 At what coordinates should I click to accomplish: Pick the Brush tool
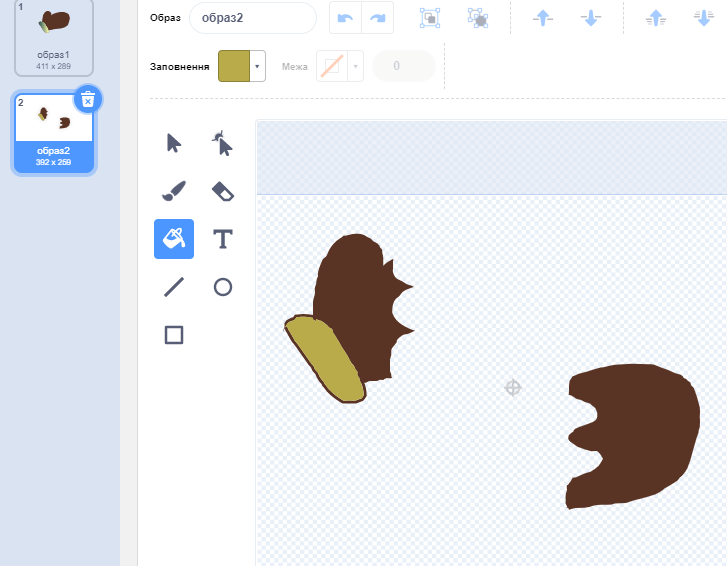tap(174, 190)
